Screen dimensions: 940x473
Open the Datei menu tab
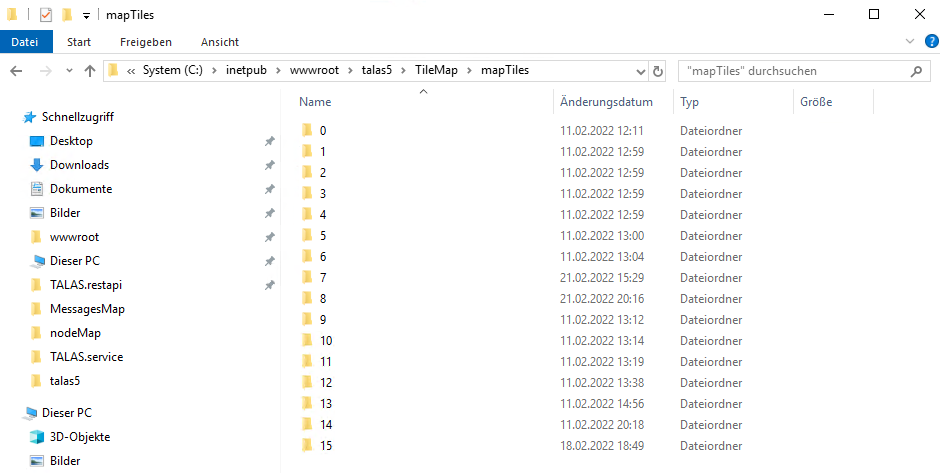[25, 42]
